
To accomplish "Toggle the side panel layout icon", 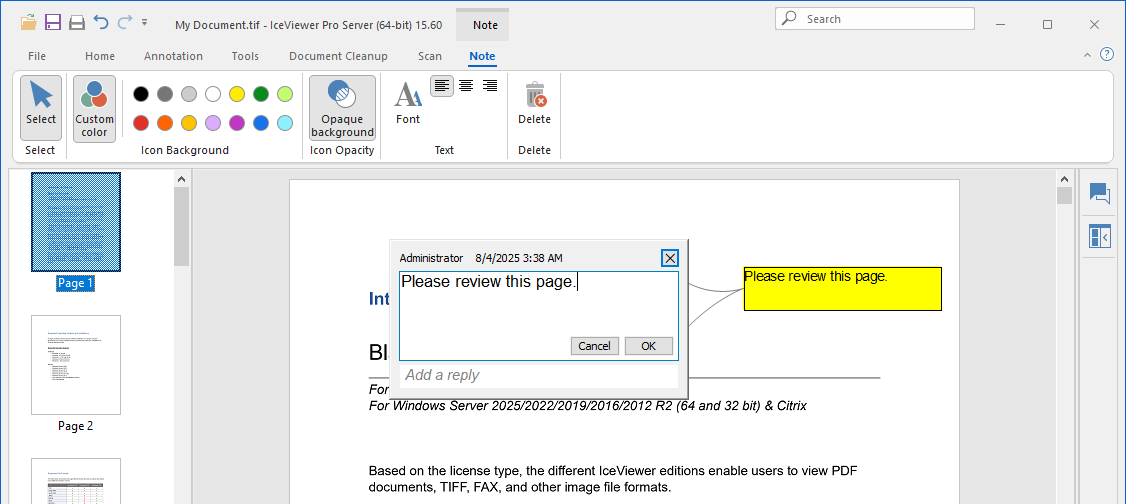I will (1099, 236).
